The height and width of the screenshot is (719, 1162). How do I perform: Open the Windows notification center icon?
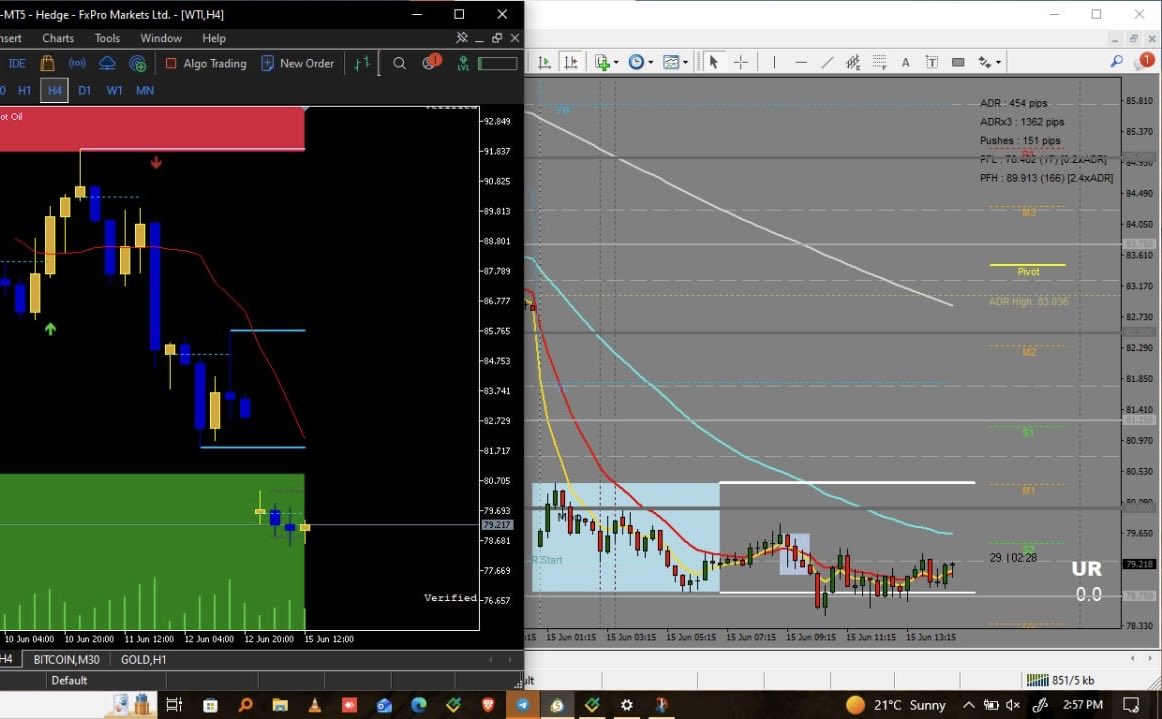1131,705
